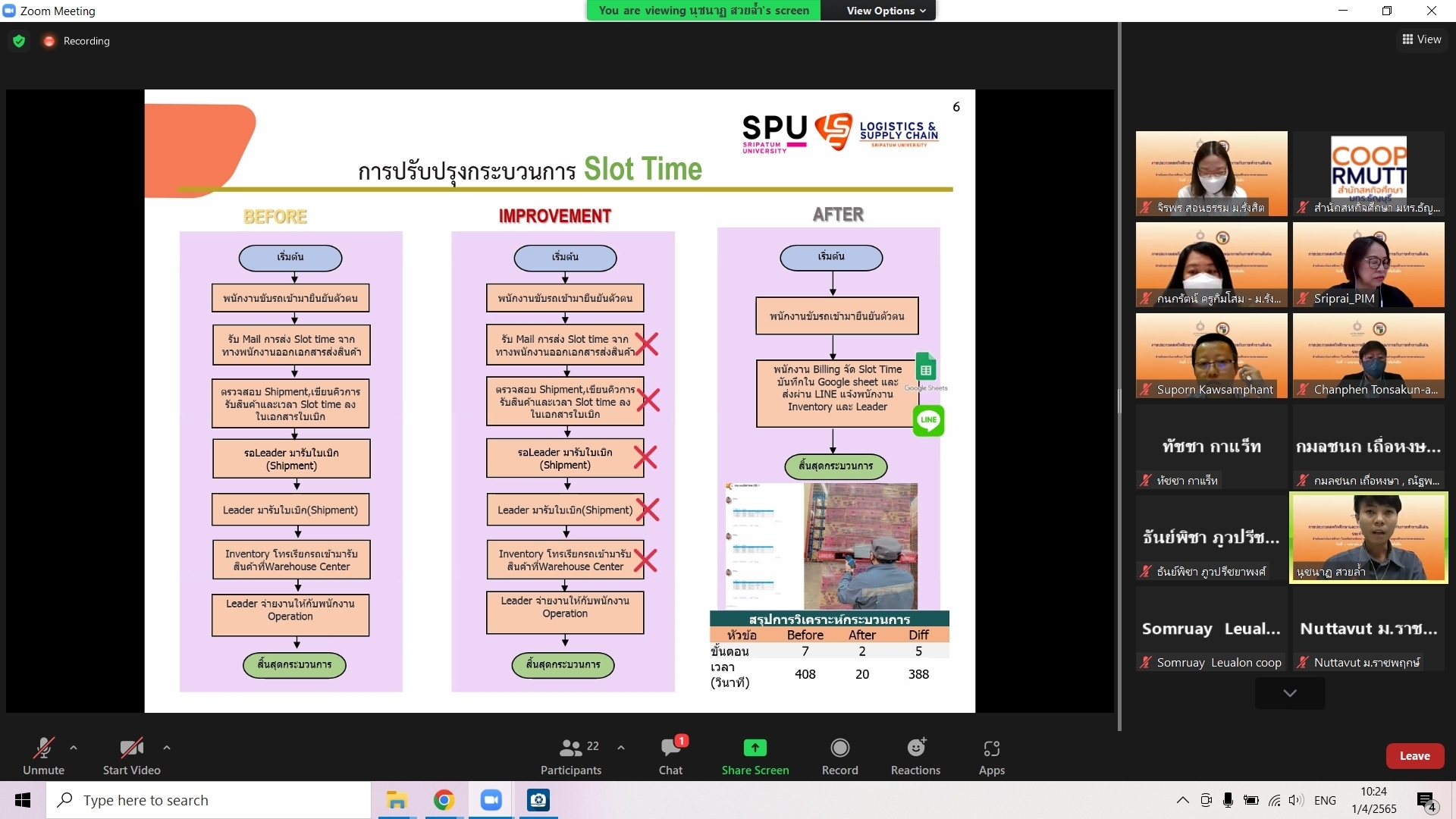Click the taskbar search box
The width and height of the screenshot is (1456, 819).
[209, 800]
